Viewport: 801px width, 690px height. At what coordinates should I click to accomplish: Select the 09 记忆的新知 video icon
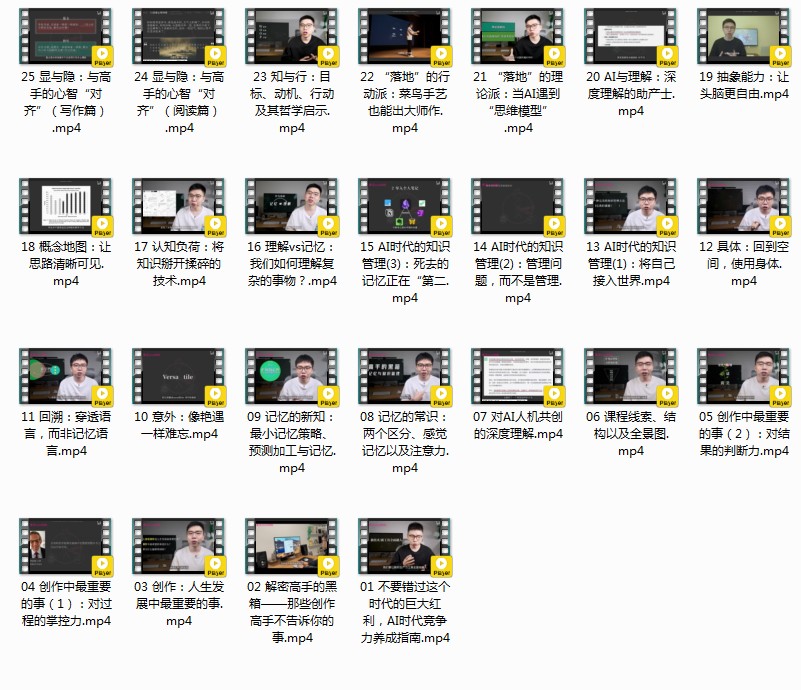pos(292,377)
